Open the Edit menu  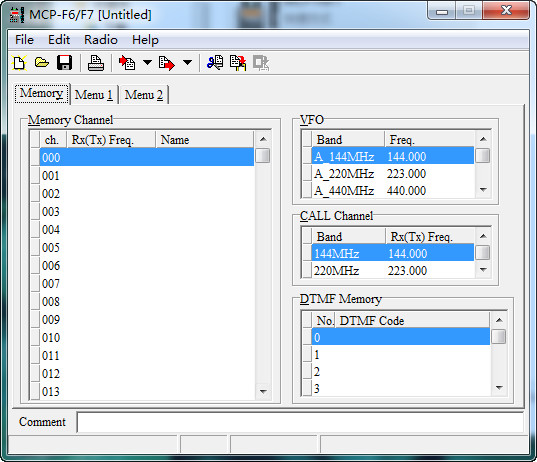(x=59, y=40)
